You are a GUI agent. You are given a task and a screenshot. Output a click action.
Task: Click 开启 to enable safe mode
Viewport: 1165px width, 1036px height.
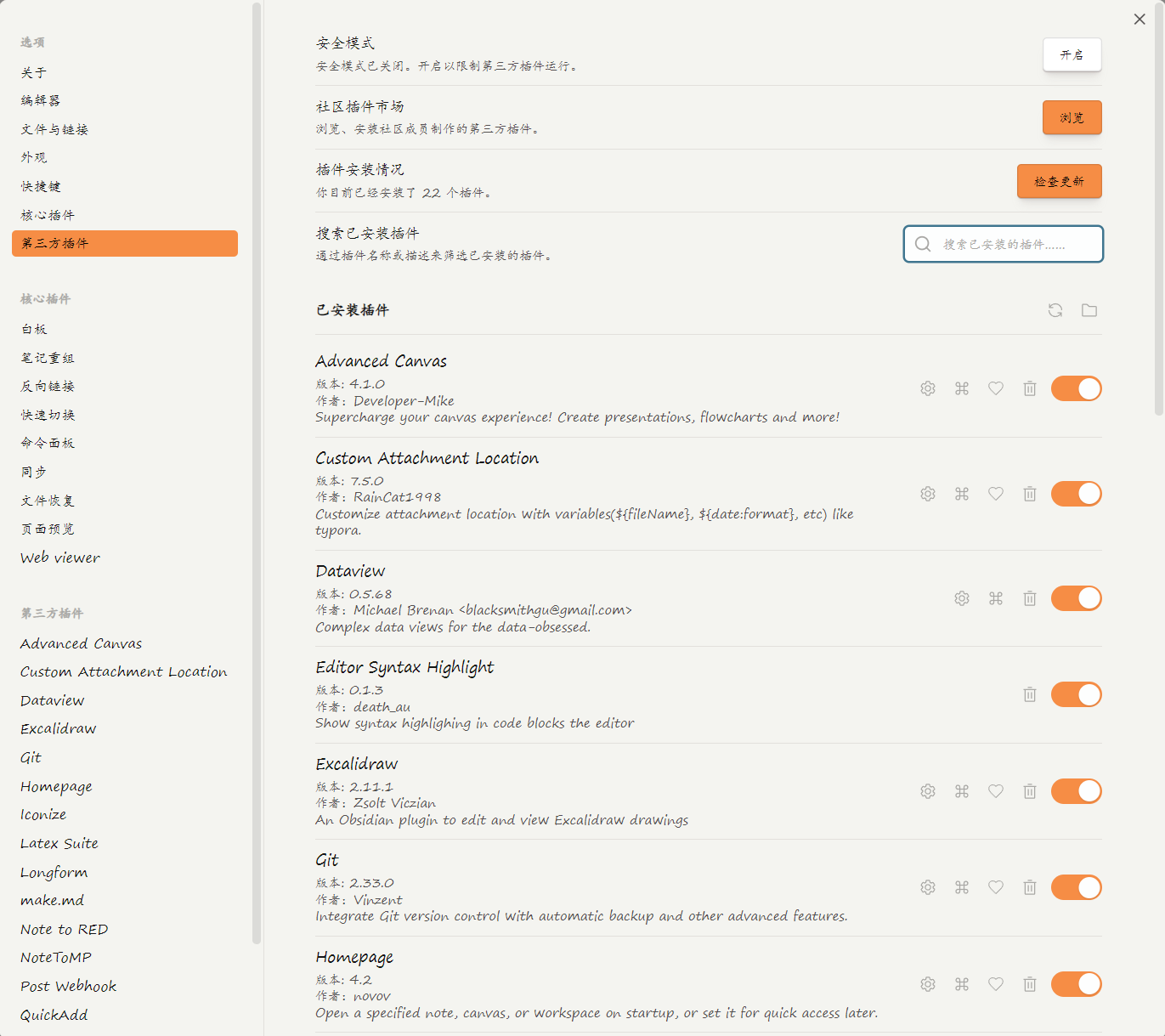(1072, 55)
